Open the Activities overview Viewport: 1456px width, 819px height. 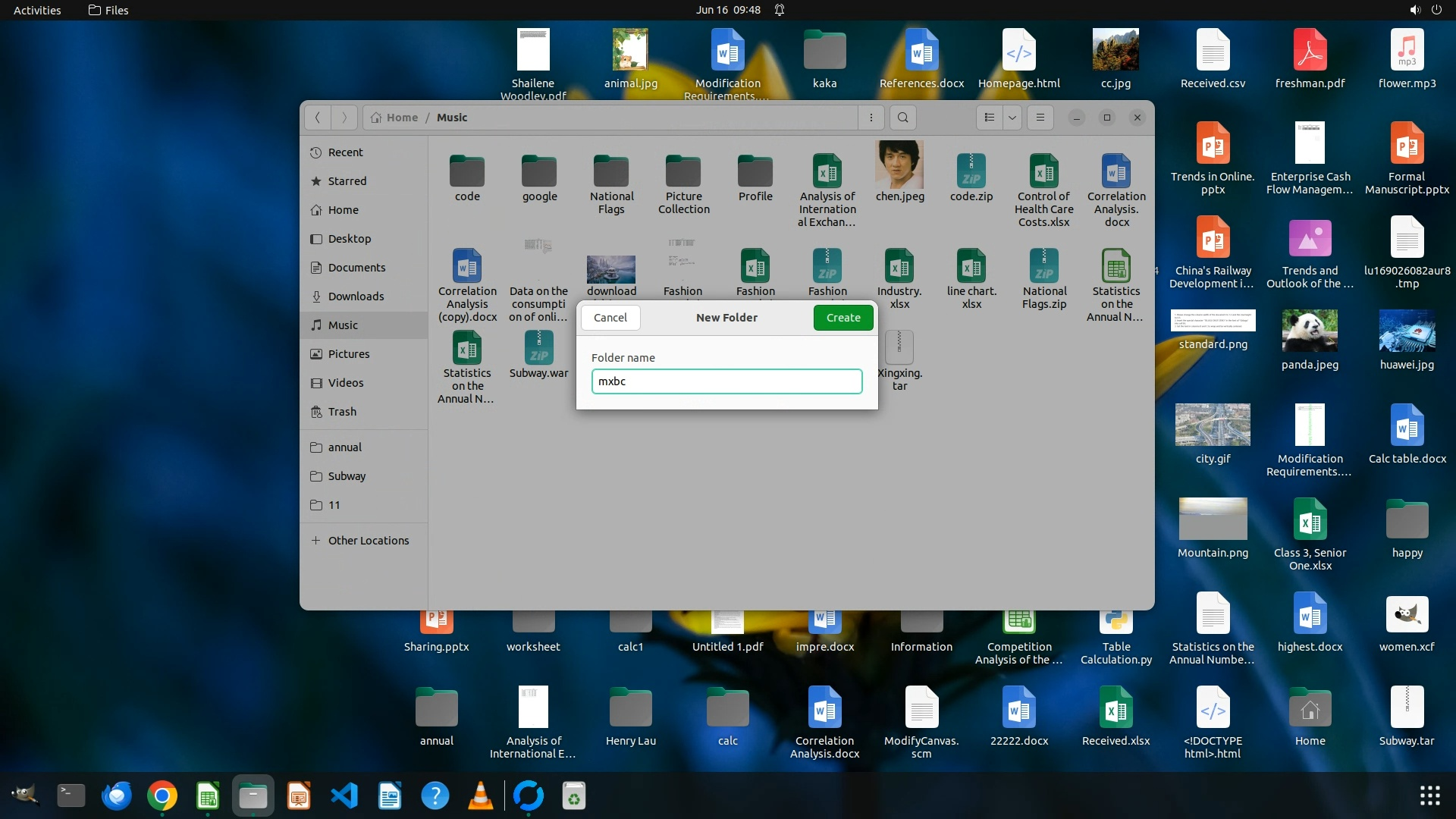tap(37, 10)
